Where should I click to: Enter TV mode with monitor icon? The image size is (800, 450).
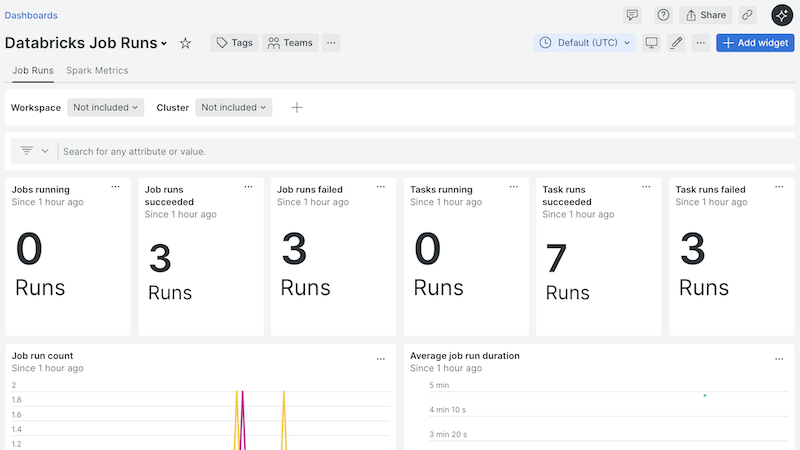[x=652, y=43]
